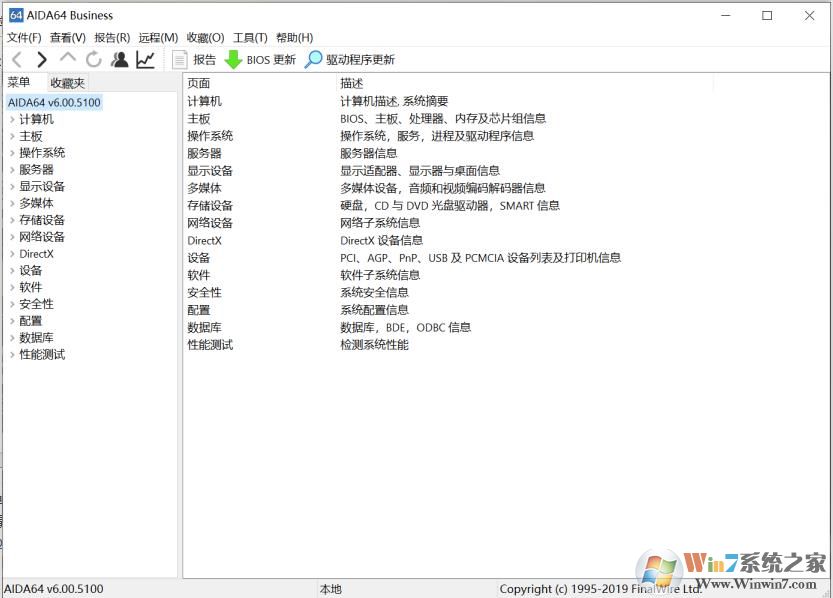Expand the 多媒体 tree node
This screenshot has height=598, width=833.
coord(12,203)
